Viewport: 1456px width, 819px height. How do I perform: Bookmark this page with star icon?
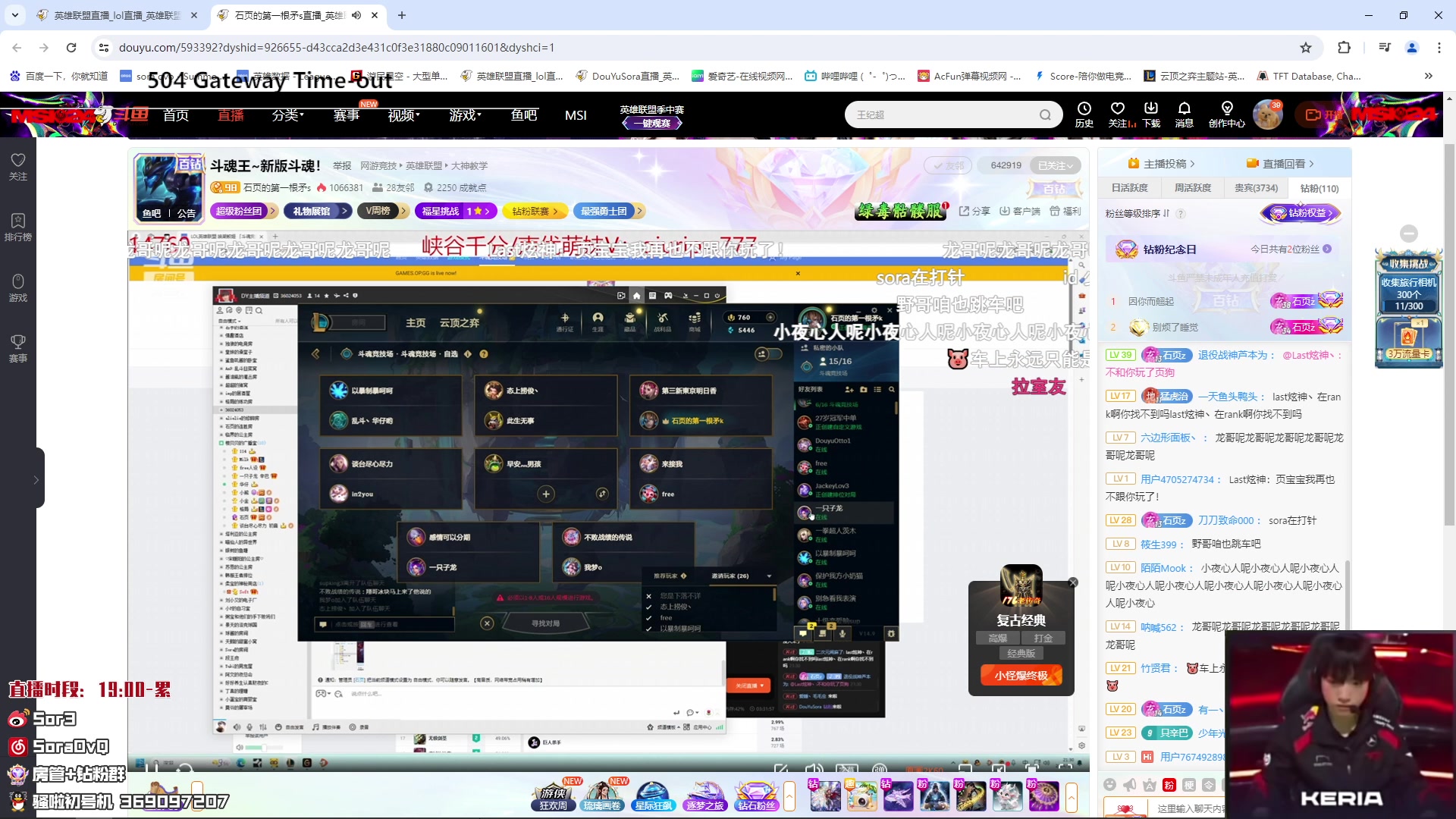1306,47
